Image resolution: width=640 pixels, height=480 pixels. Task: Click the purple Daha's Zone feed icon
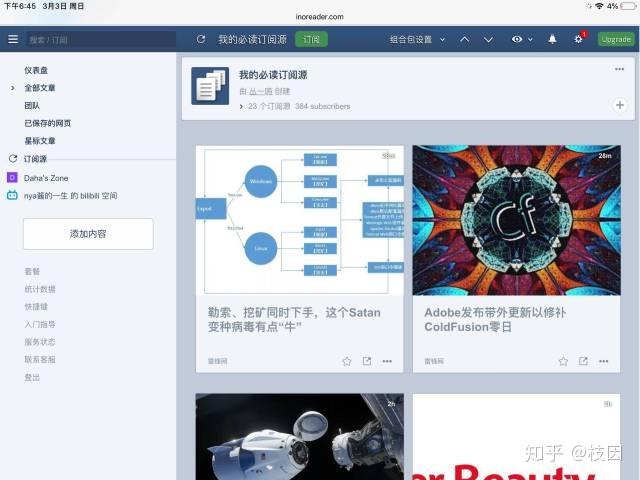pyautogui.click(x=12, y=178)
